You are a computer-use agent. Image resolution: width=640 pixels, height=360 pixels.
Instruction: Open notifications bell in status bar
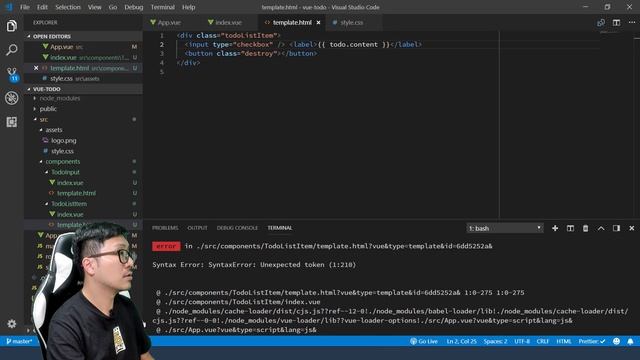coord(630,341)
